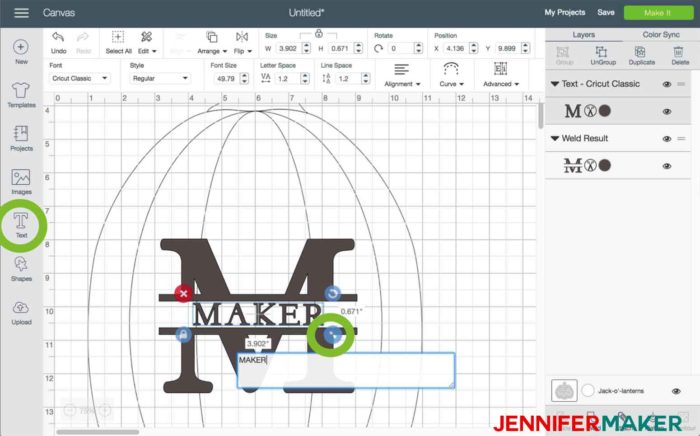Click the horizontal canvas scrollbar
Image resolution: width=700 pixels, height=436 pixels.
pos(97,432)
